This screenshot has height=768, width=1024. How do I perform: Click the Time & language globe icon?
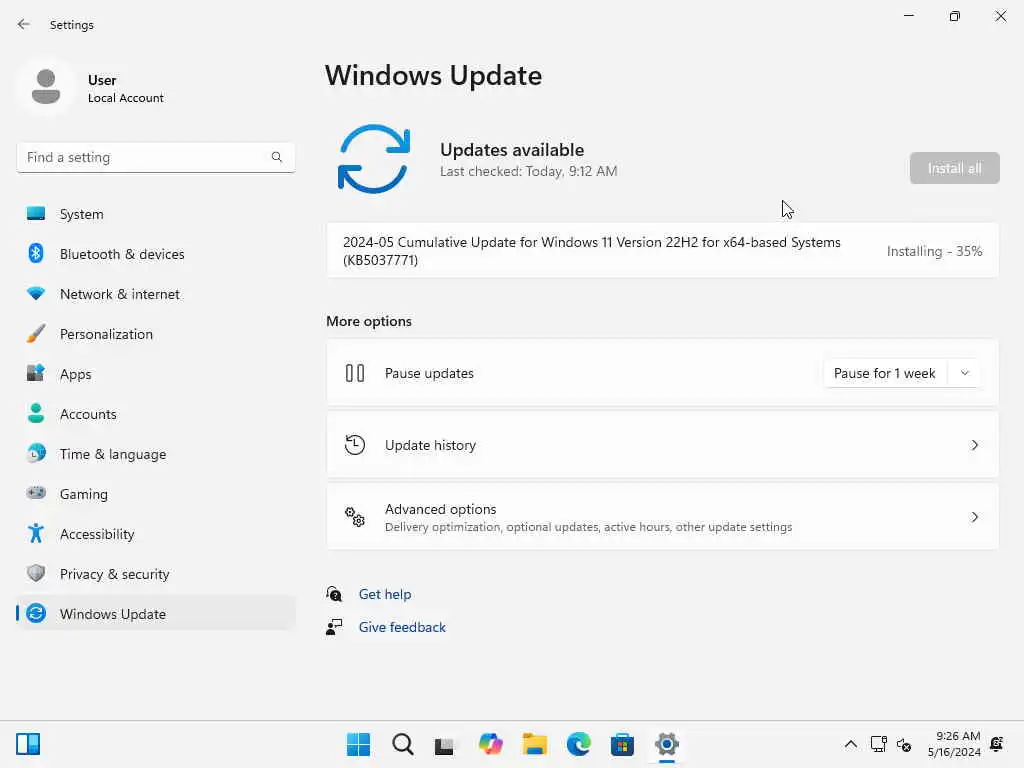[36, 453]
